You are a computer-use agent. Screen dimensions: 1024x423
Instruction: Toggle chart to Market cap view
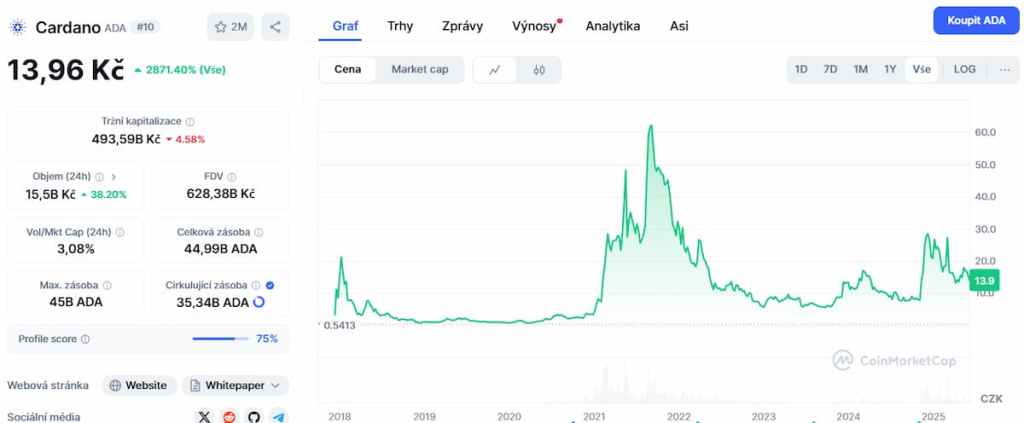419,70
